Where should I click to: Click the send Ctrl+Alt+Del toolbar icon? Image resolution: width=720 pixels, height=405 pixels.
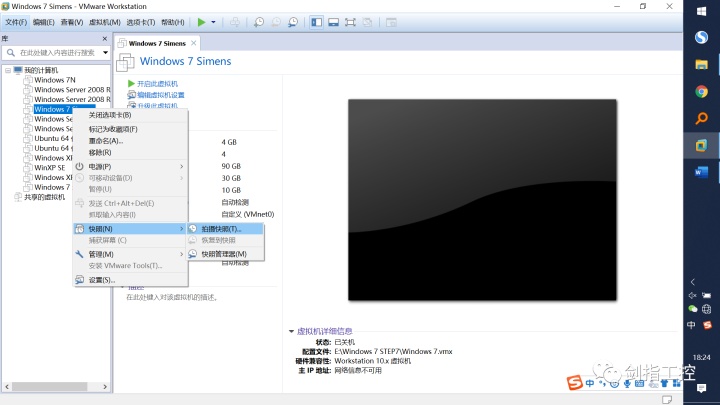tap(235, 22)
